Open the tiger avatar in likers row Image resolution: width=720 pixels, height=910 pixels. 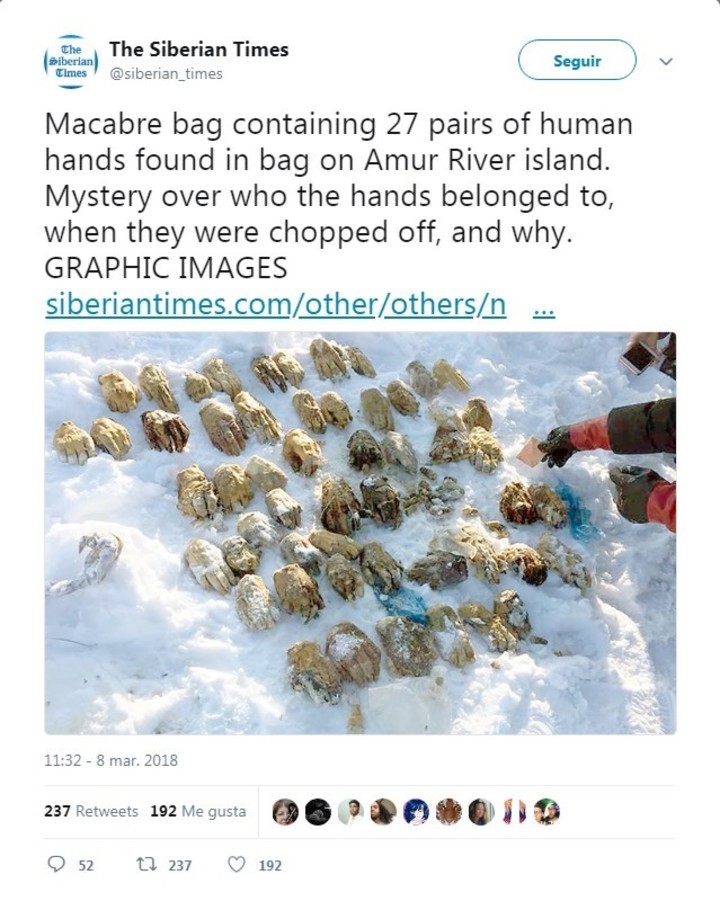[448, 811]
